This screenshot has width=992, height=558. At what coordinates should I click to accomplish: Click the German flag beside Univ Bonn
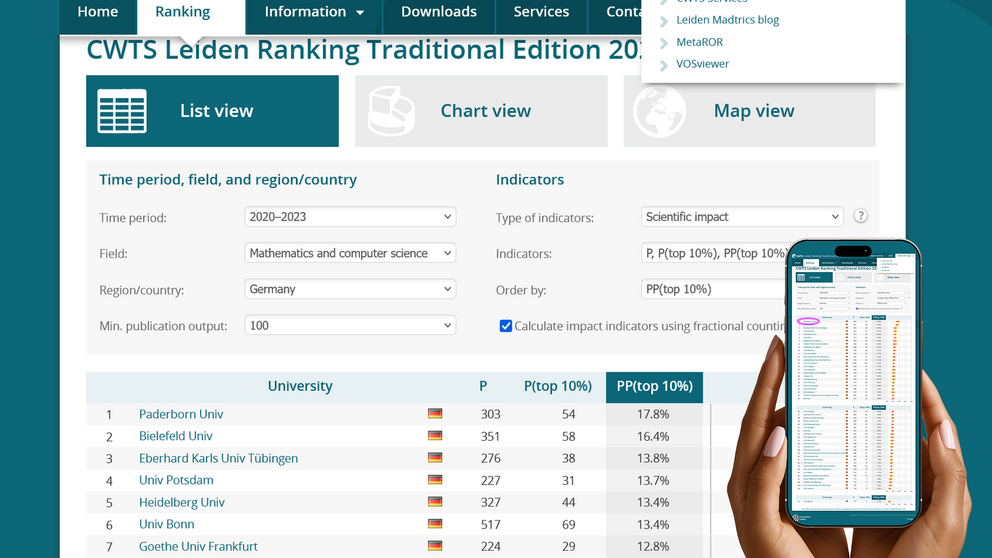(435, 524)
